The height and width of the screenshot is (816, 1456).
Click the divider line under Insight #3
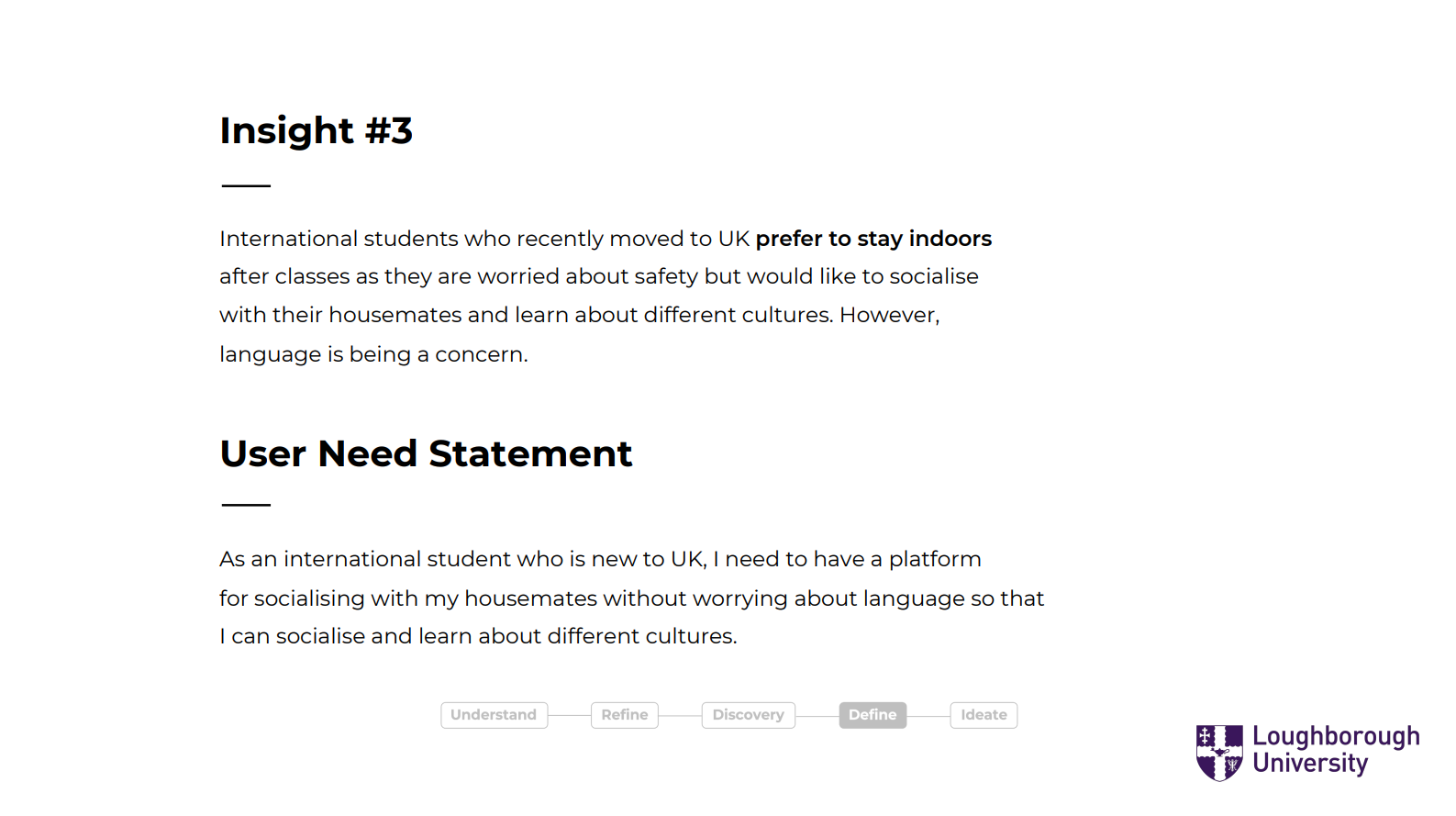click(246, 185)
